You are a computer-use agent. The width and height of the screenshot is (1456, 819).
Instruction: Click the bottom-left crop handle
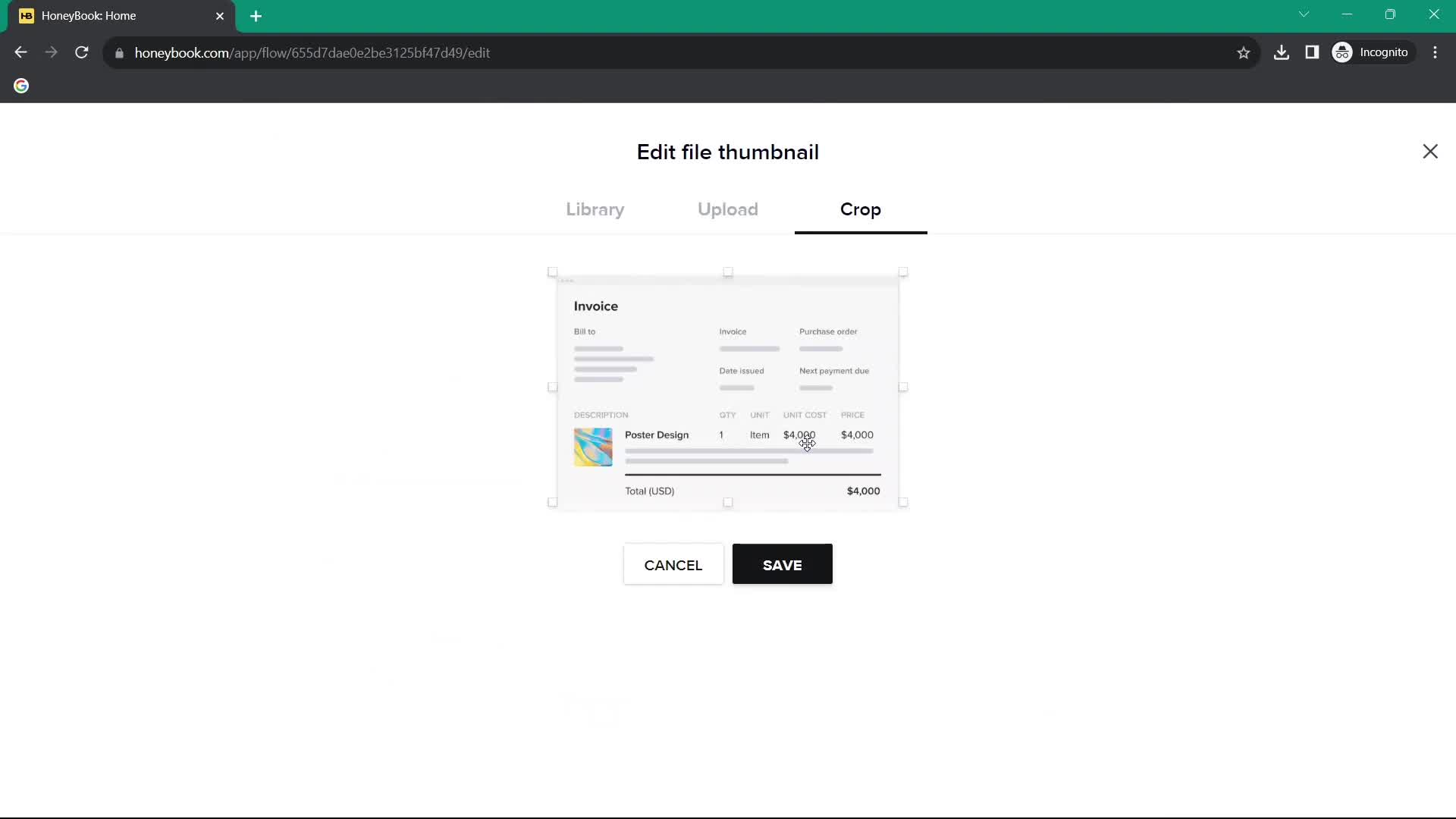553,503
